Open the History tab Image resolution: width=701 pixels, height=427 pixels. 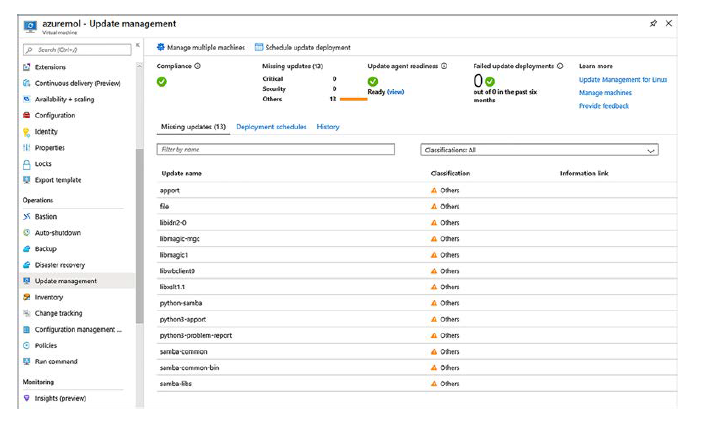pos(328,127)
